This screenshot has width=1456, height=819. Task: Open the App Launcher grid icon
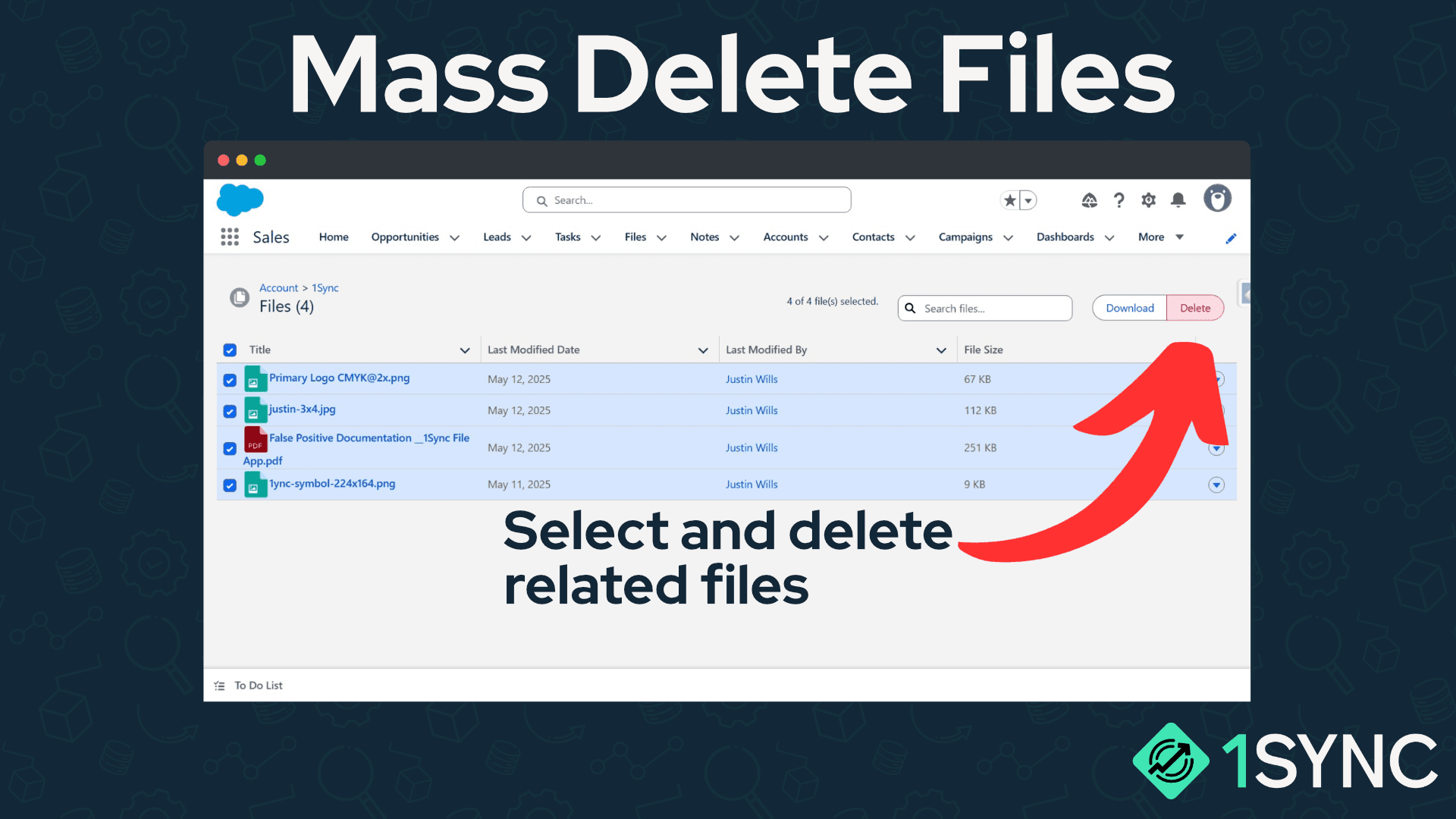(x=230, y=237)
